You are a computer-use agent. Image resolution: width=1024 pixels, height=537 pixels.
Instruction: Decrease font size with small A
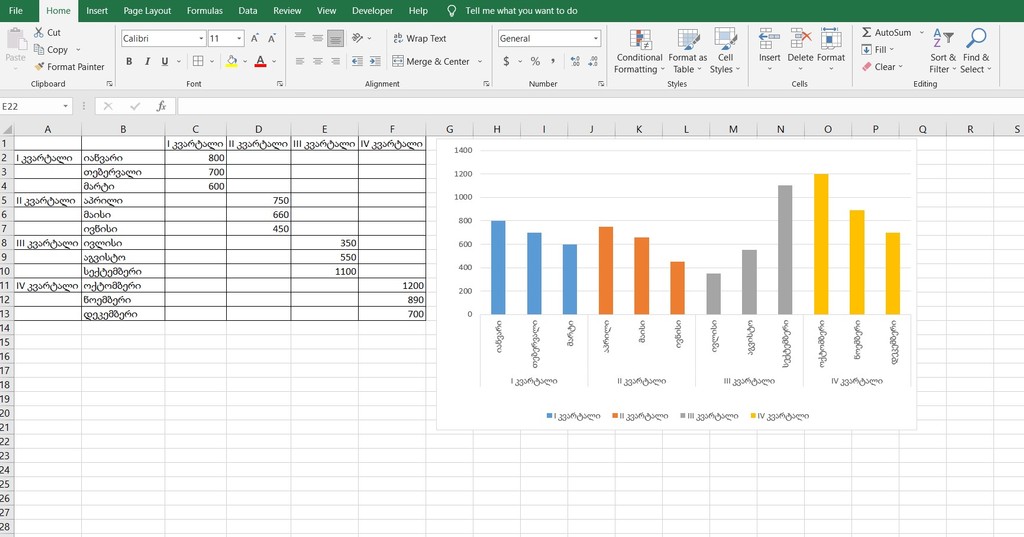pos(272,39)
